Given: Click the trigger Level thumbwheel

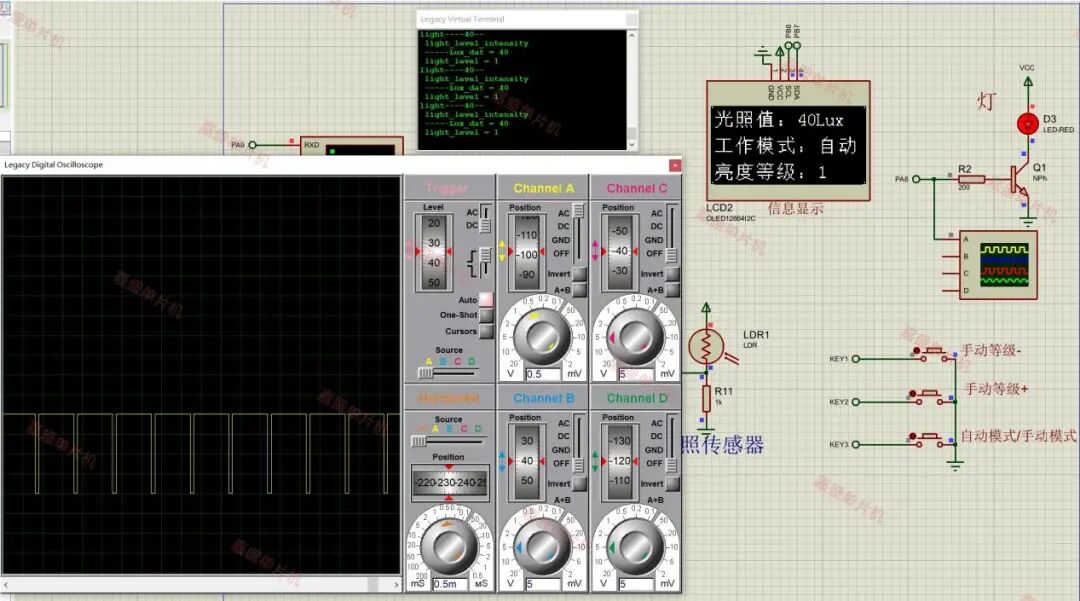Looking at the screenshot, I should point(433,252).
